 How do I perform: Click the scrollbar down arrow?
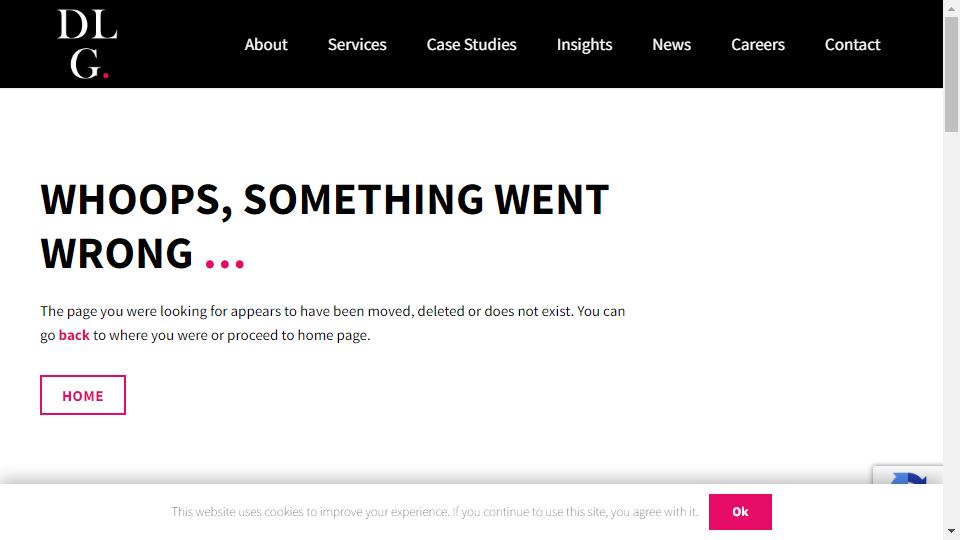point(951,531)
